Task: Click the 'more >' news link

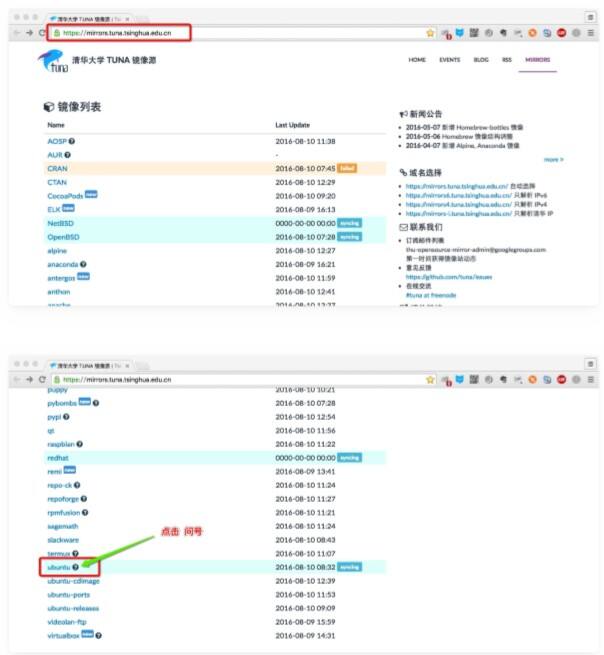Action: coord(553,160)
